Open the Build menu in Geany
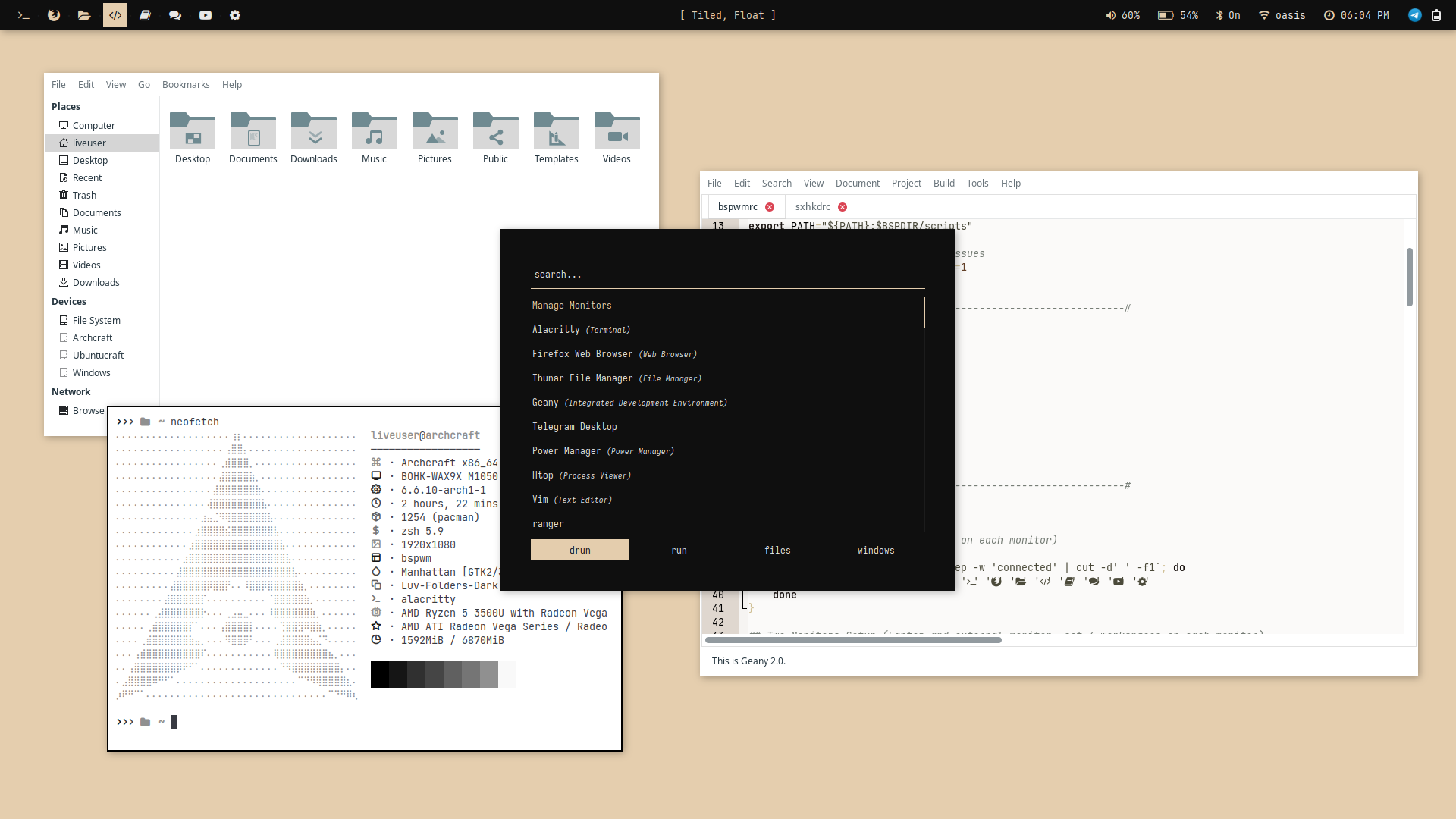 [943, 184]
